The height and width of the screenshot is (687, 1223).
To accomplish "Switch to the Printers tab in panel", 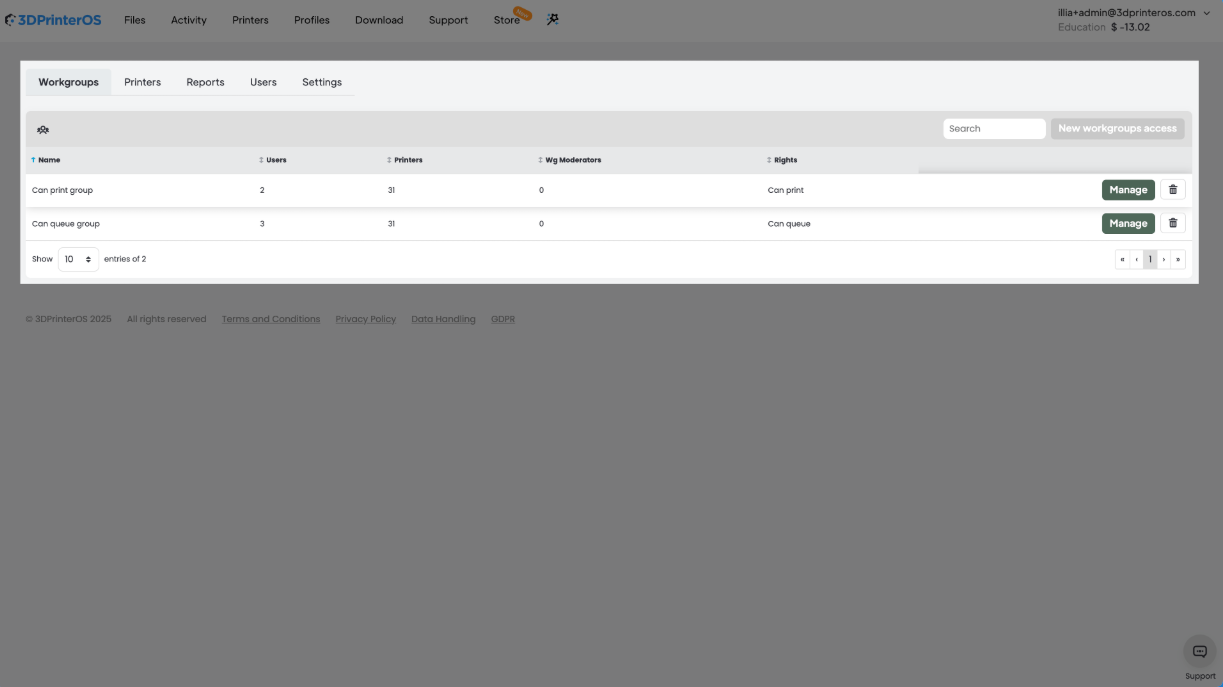I will 142,82.
